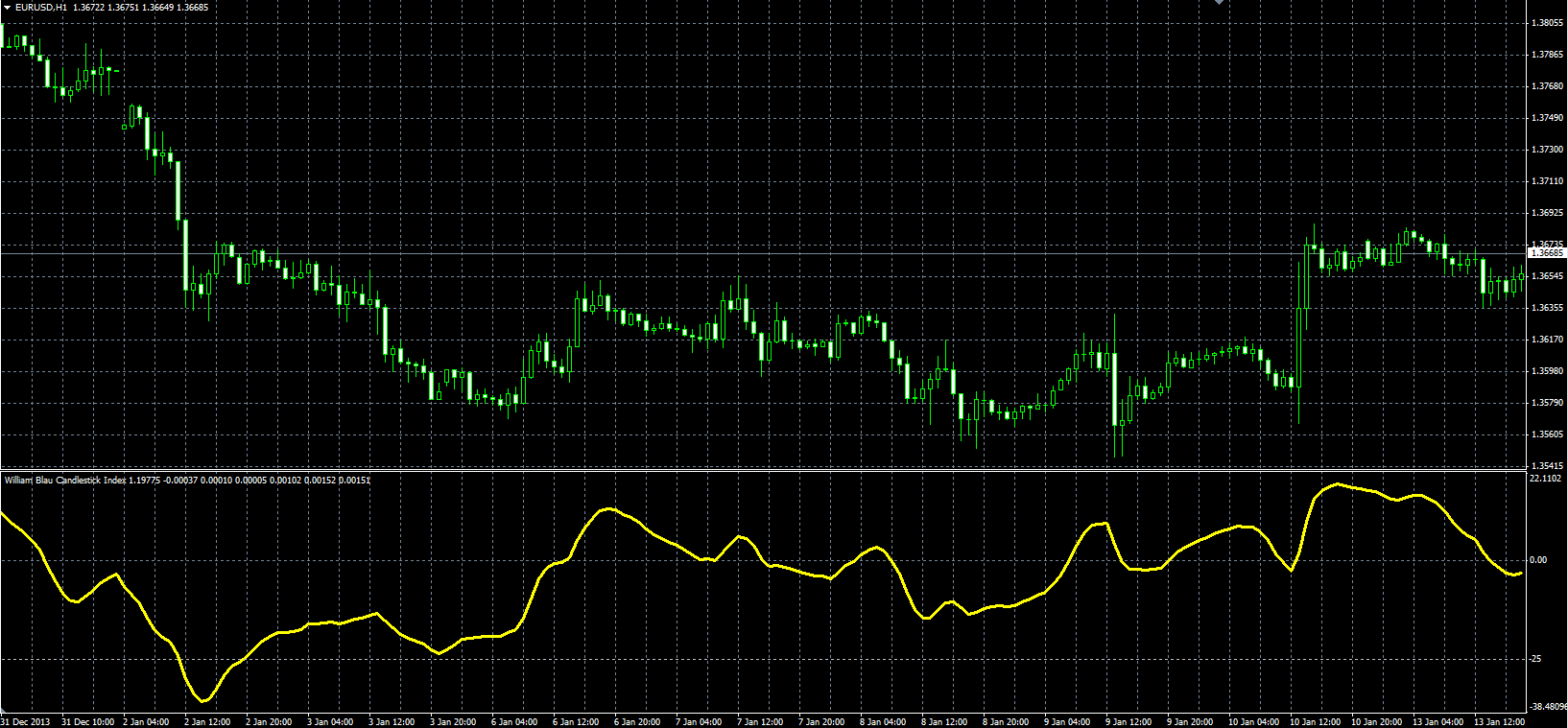1568x728 pixels.
Task: Click the 1.35790 price scale label
Action: point(1547,403)
